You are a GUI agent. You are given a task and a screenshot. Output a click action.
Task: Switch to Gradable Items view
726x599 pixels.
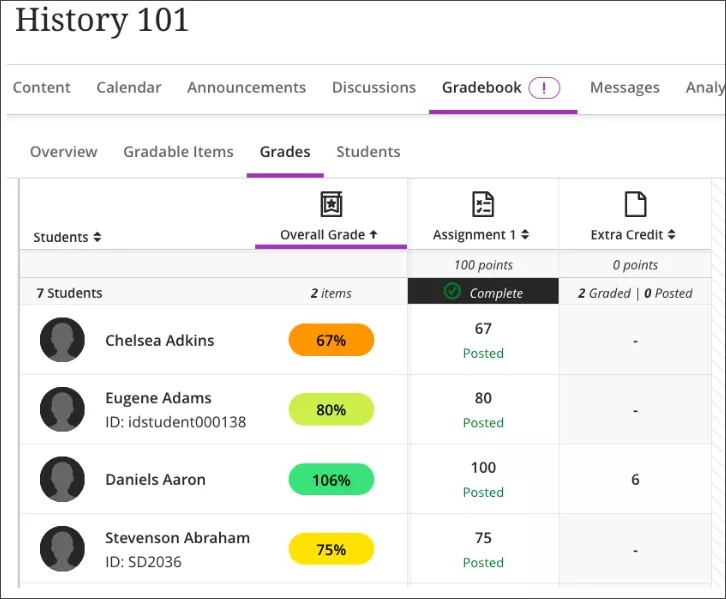point(178,152)
